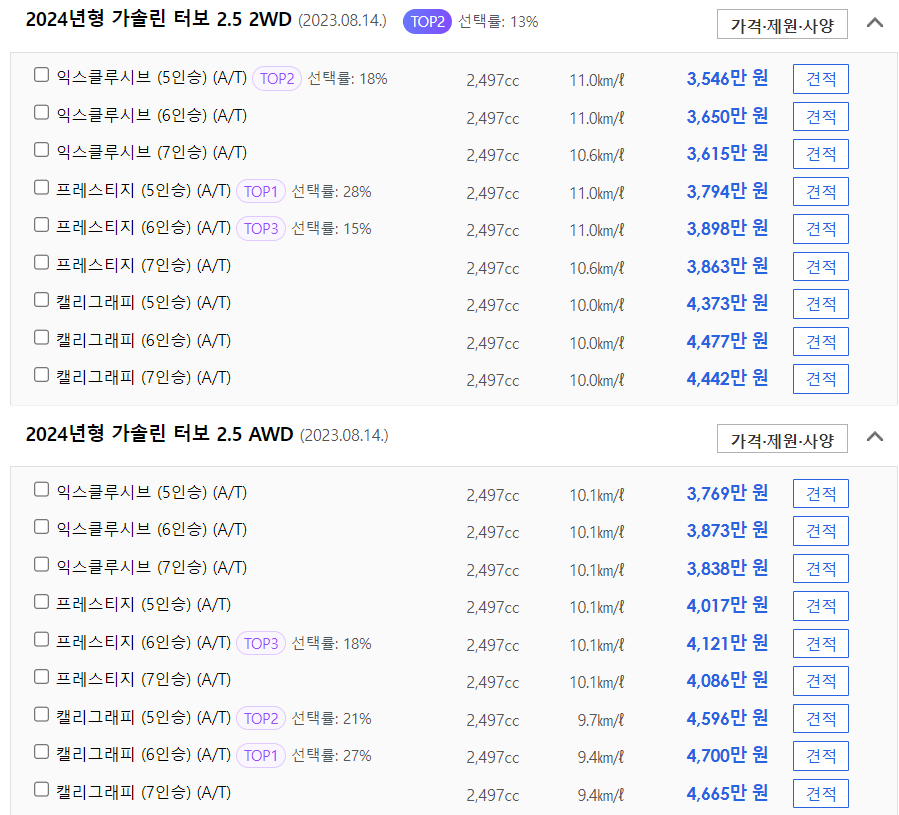Get 견적 for the 4,017만 원 trim
The height and width of the screenshot is (815, 899).
click(820, 606)
